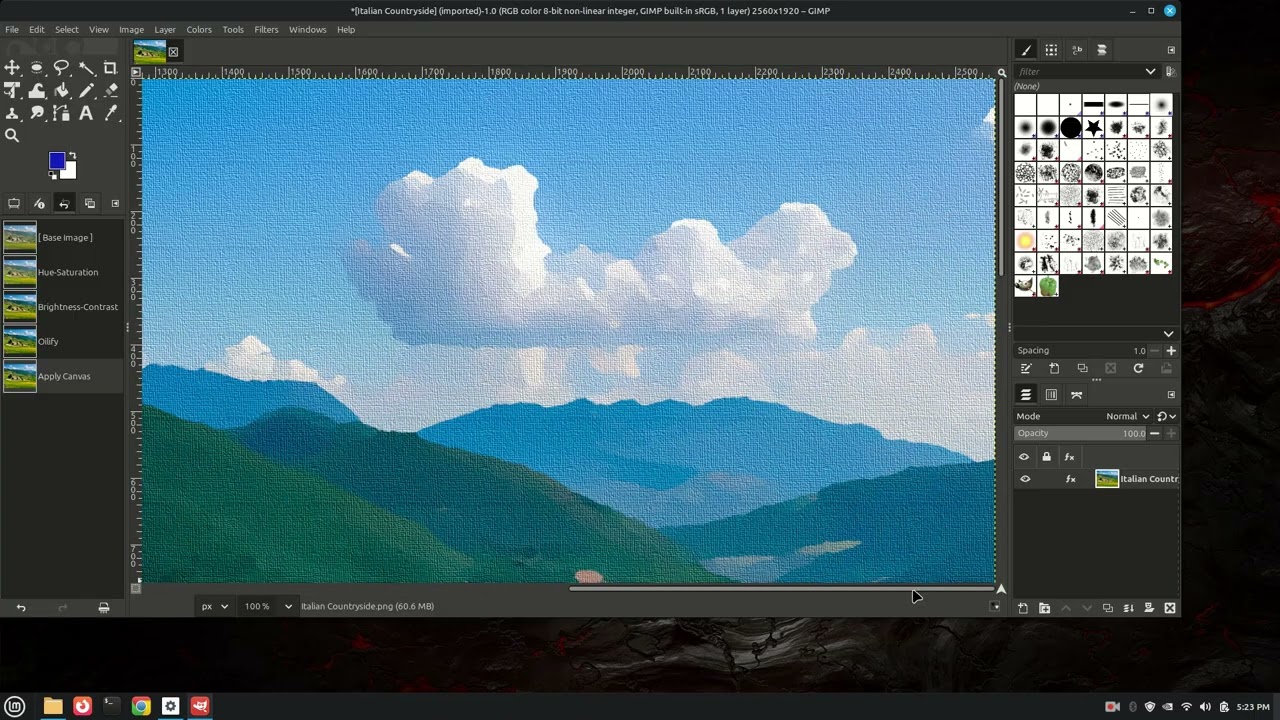Screen dimensions: 1280x720
Task: Open the Filters menu
Action: (266, 29)
